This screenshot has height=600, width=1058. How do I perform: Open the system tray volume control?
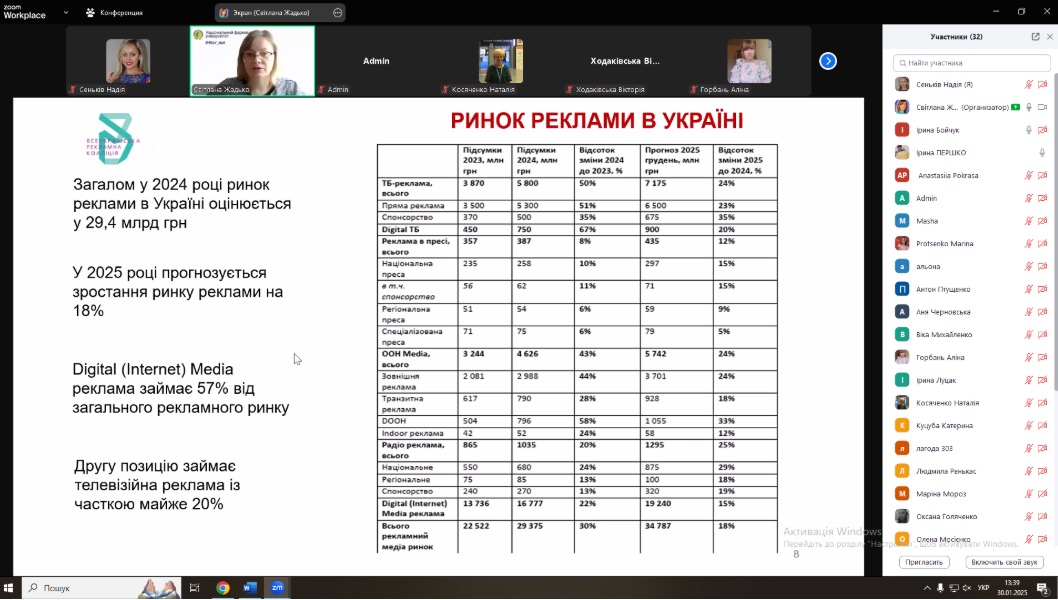pyautogui.click(x=967, y=589)
